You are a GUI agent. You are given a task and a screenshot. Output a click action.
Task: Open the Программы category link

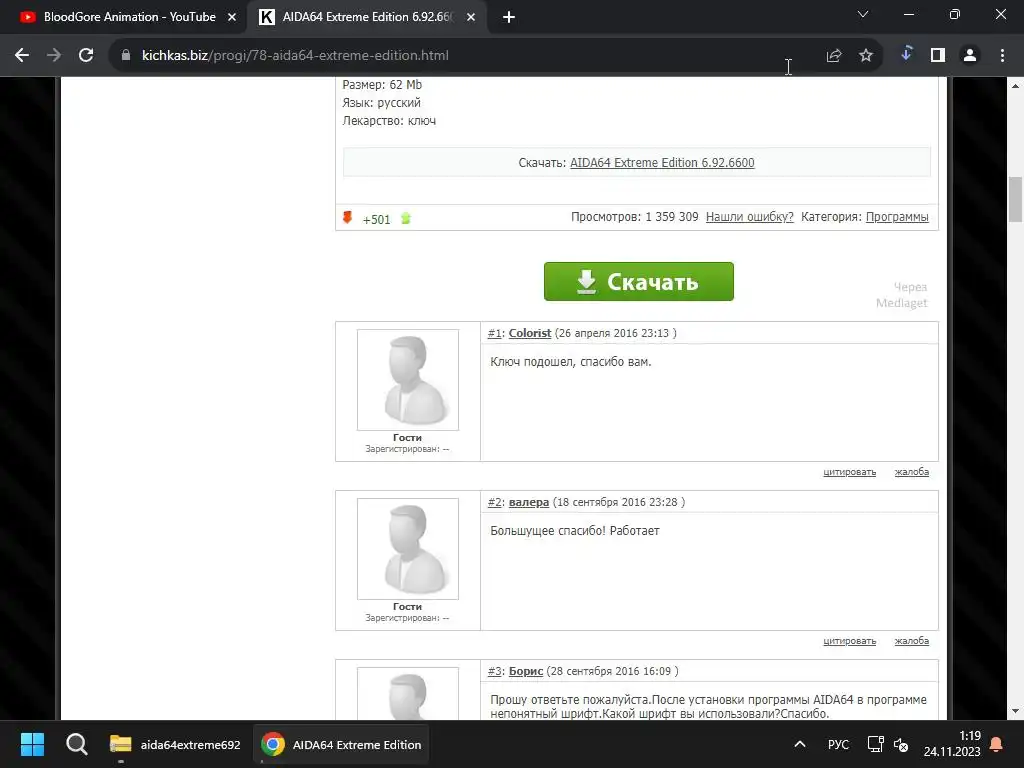click(897, 217)
